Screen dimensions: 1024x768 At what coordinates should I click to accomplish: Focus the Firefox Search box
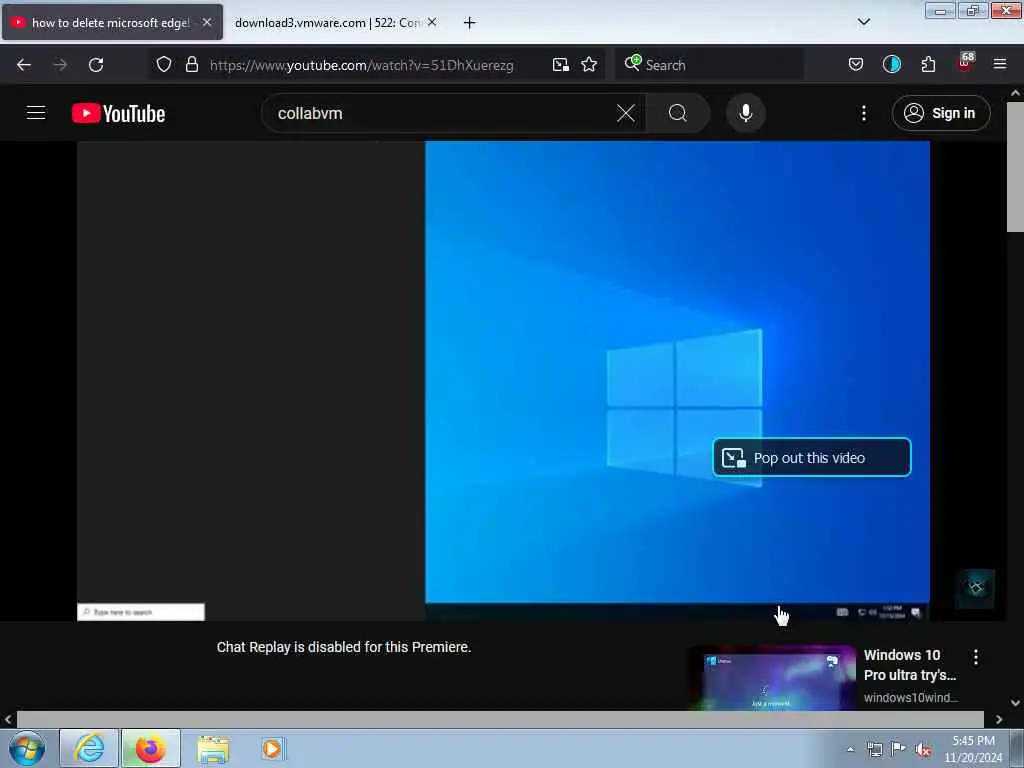(709, 65)
